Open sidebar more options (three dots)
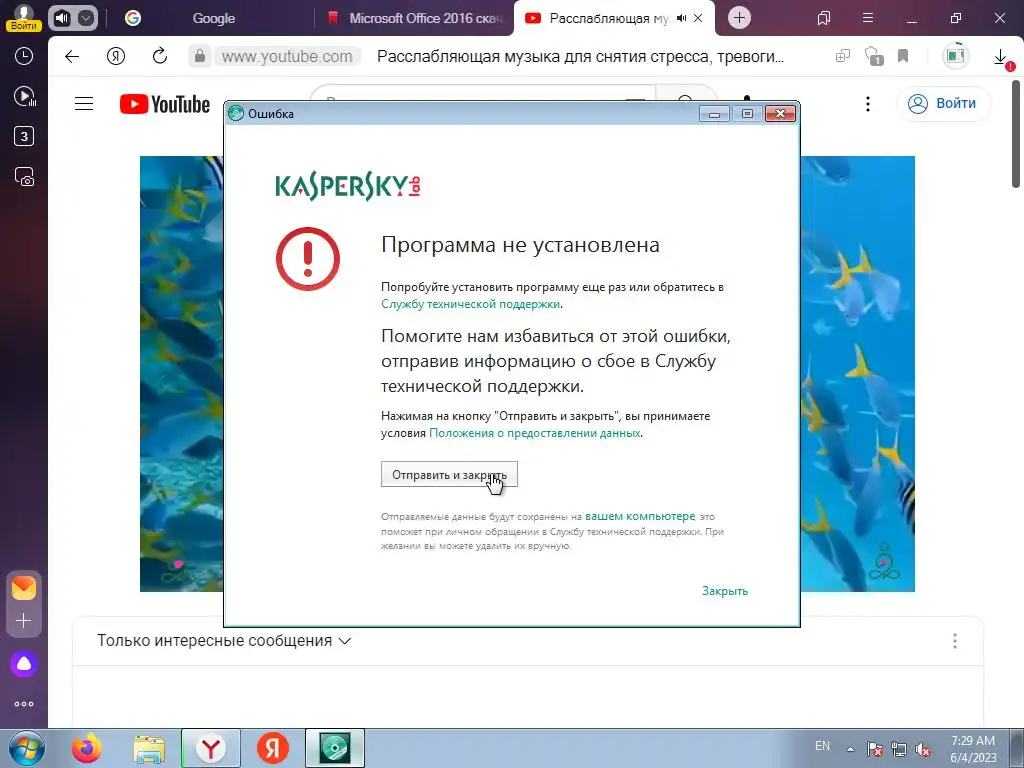Screen dimensions: 1024x768 (24, 704)
